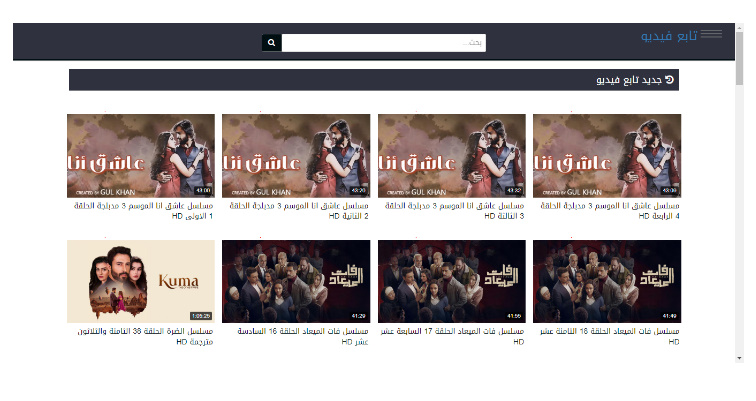Focus the search input field

click(383, 43)
